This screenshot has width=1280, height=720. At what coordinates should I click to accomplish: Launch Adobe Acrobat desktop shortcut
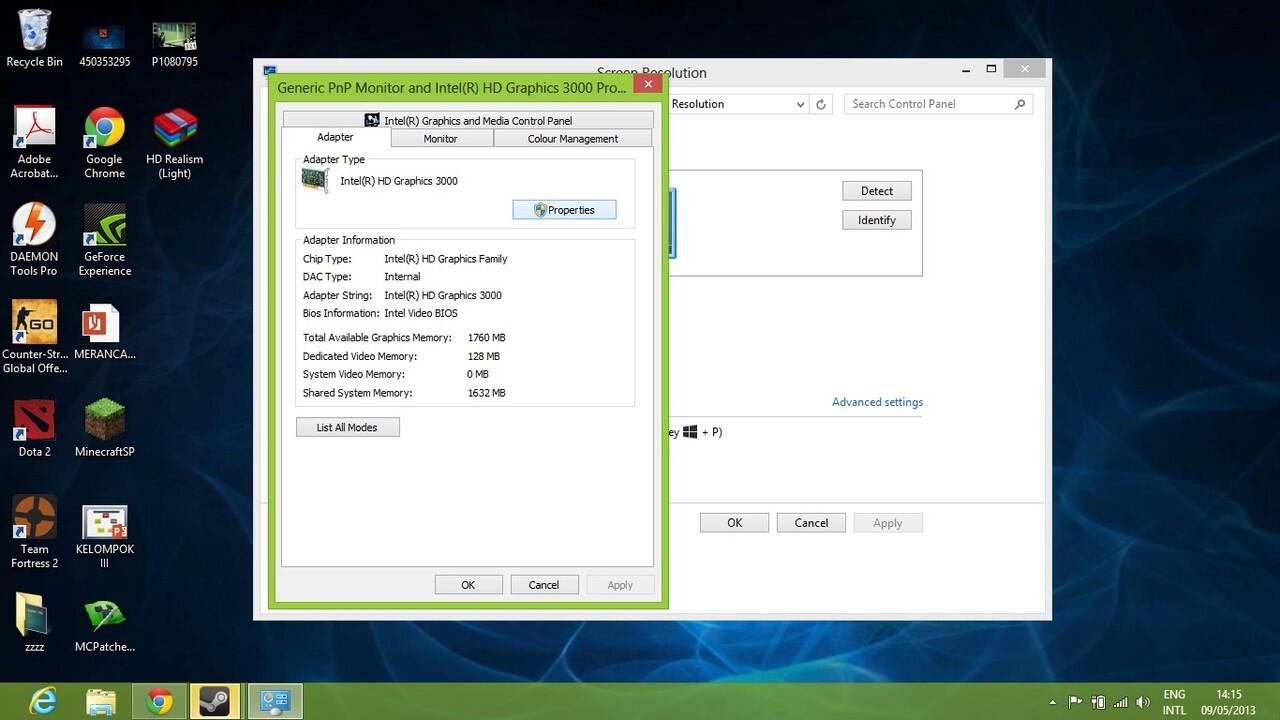pos(34,142)
